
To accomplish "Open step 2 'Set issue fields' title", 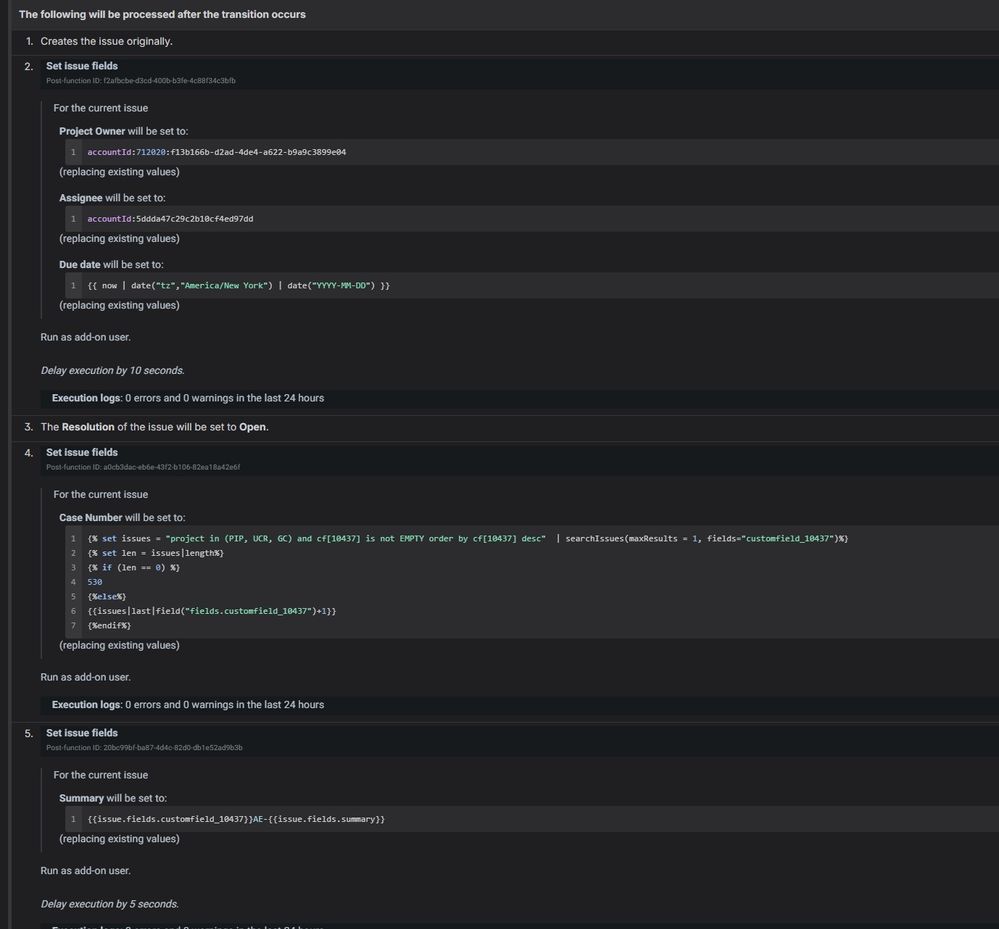I will coord(82,66).
